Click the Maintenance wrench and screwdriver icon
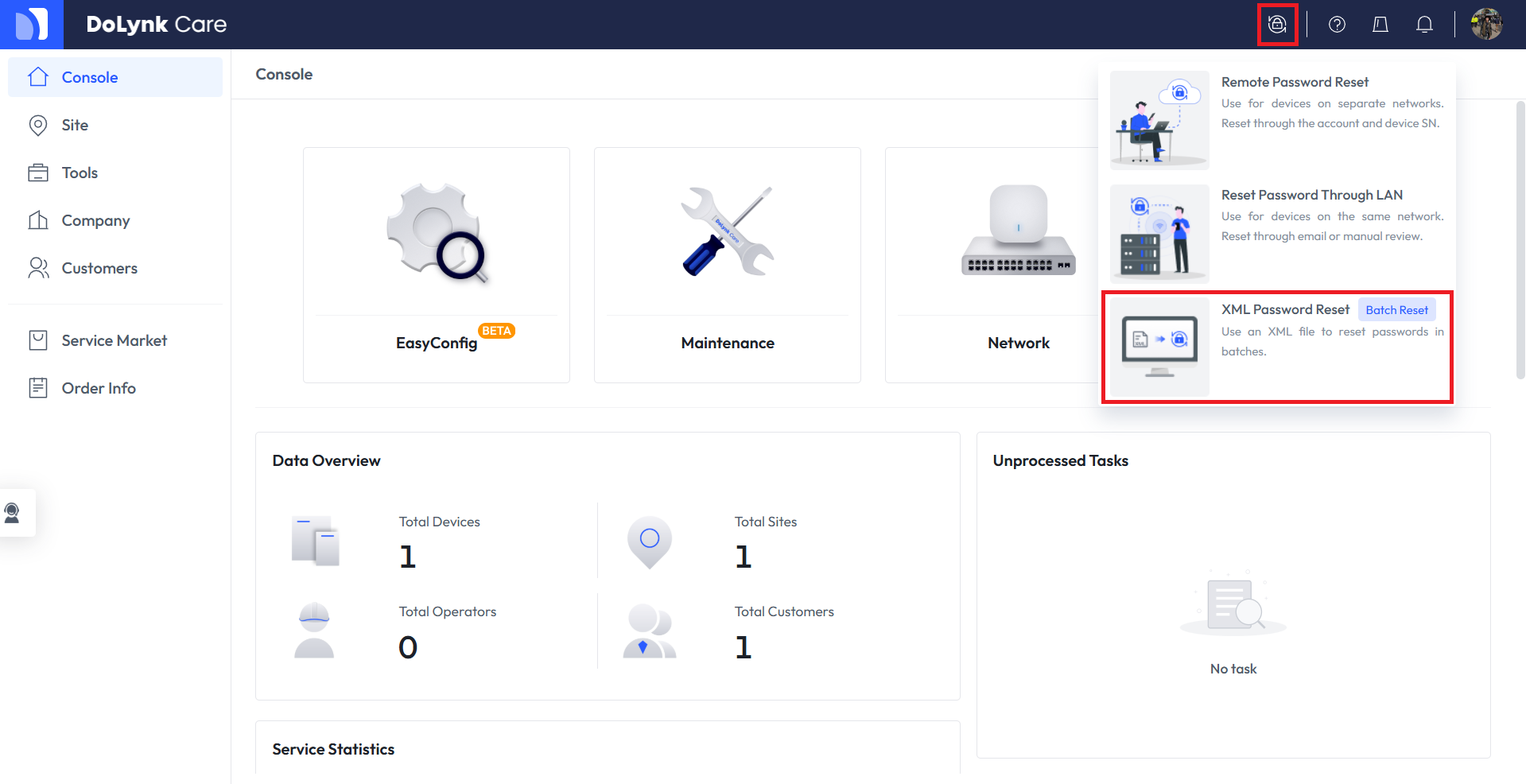Screen dimensions: 1526x784 click(728, 231)
